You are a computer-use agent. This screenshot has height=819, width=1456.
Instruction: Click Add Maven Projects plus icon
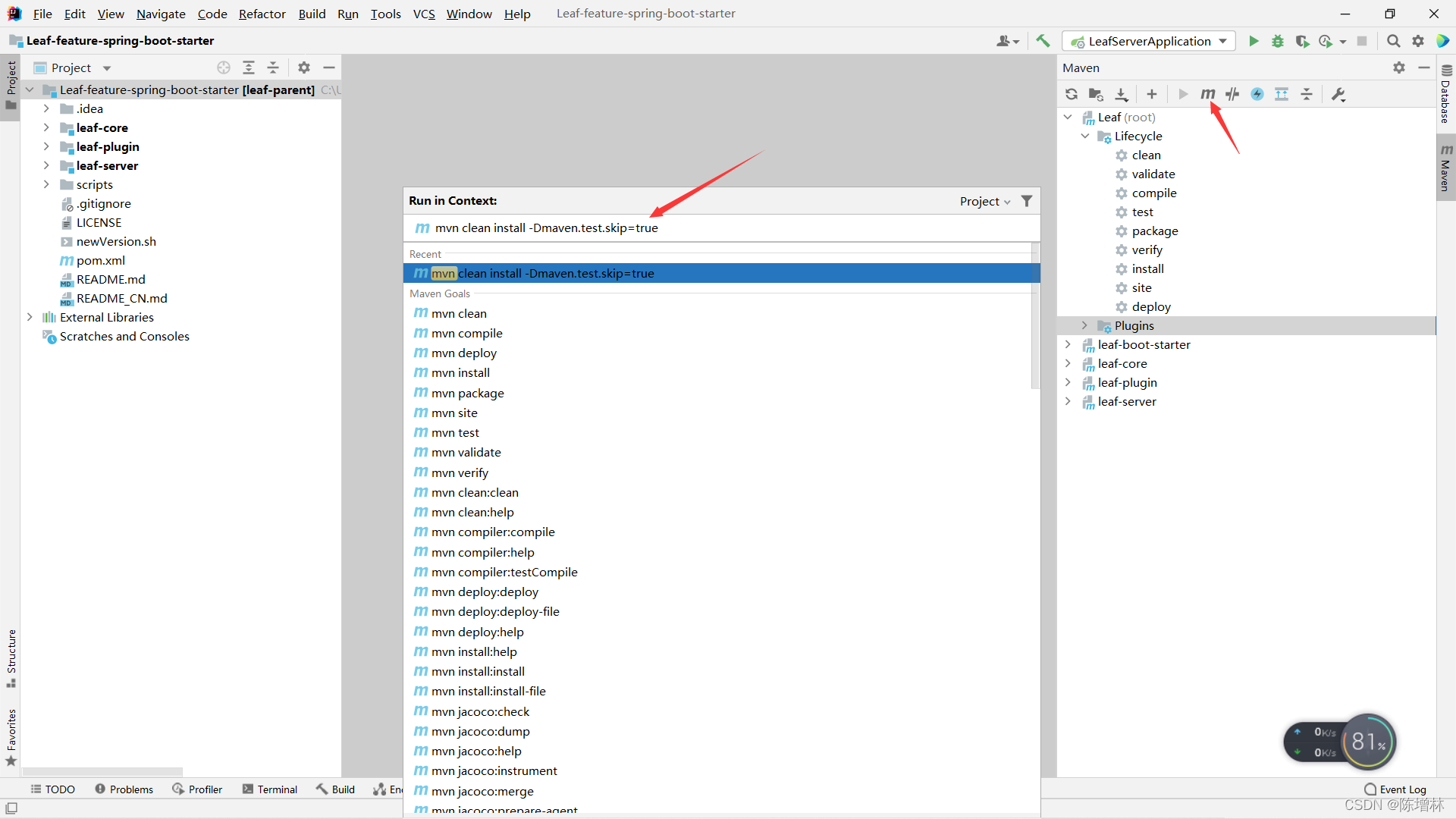1151,94
